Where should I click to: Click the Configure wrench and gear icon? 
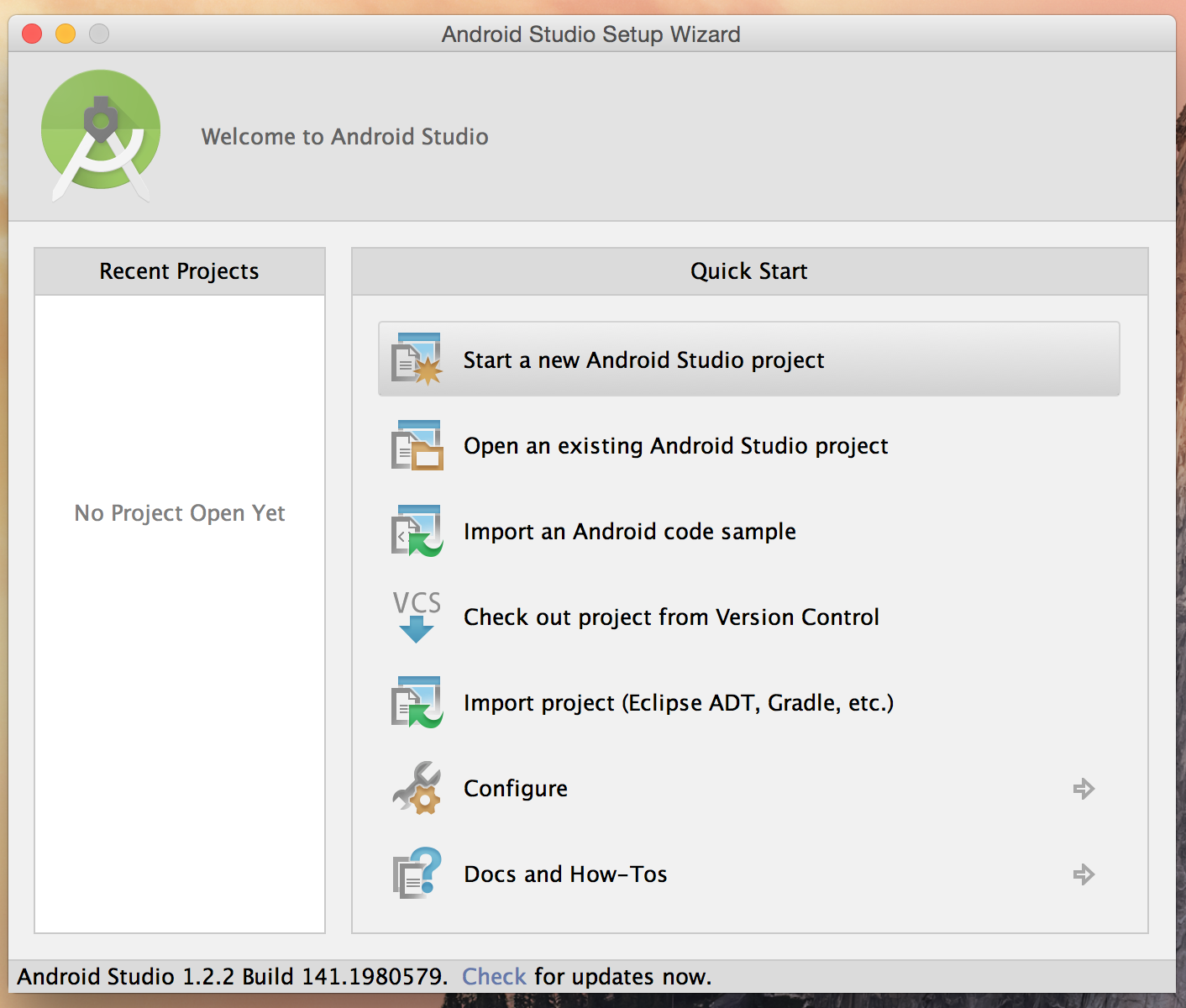417,788
